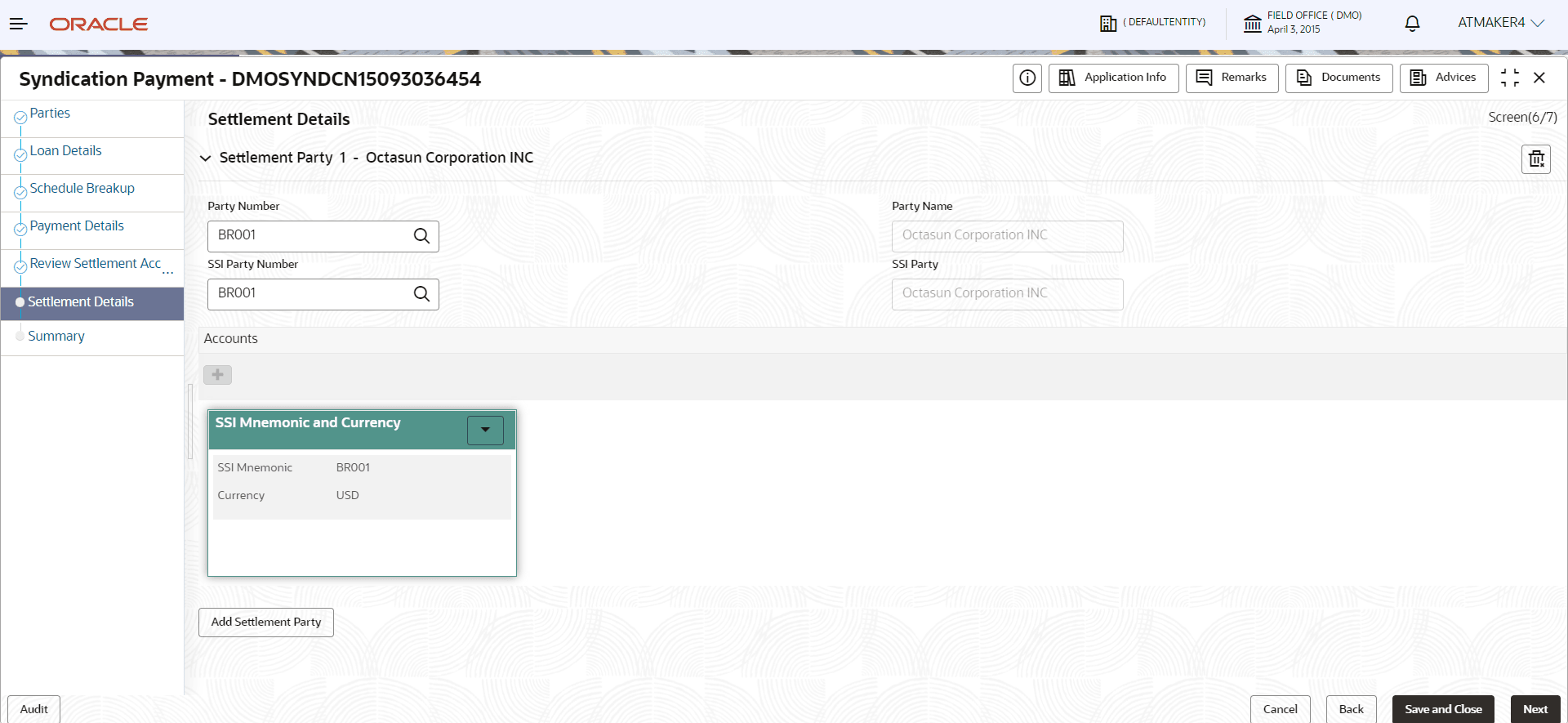
Task: Select the DEFAULTENTITY entity icon
Action: (1108, 24)
